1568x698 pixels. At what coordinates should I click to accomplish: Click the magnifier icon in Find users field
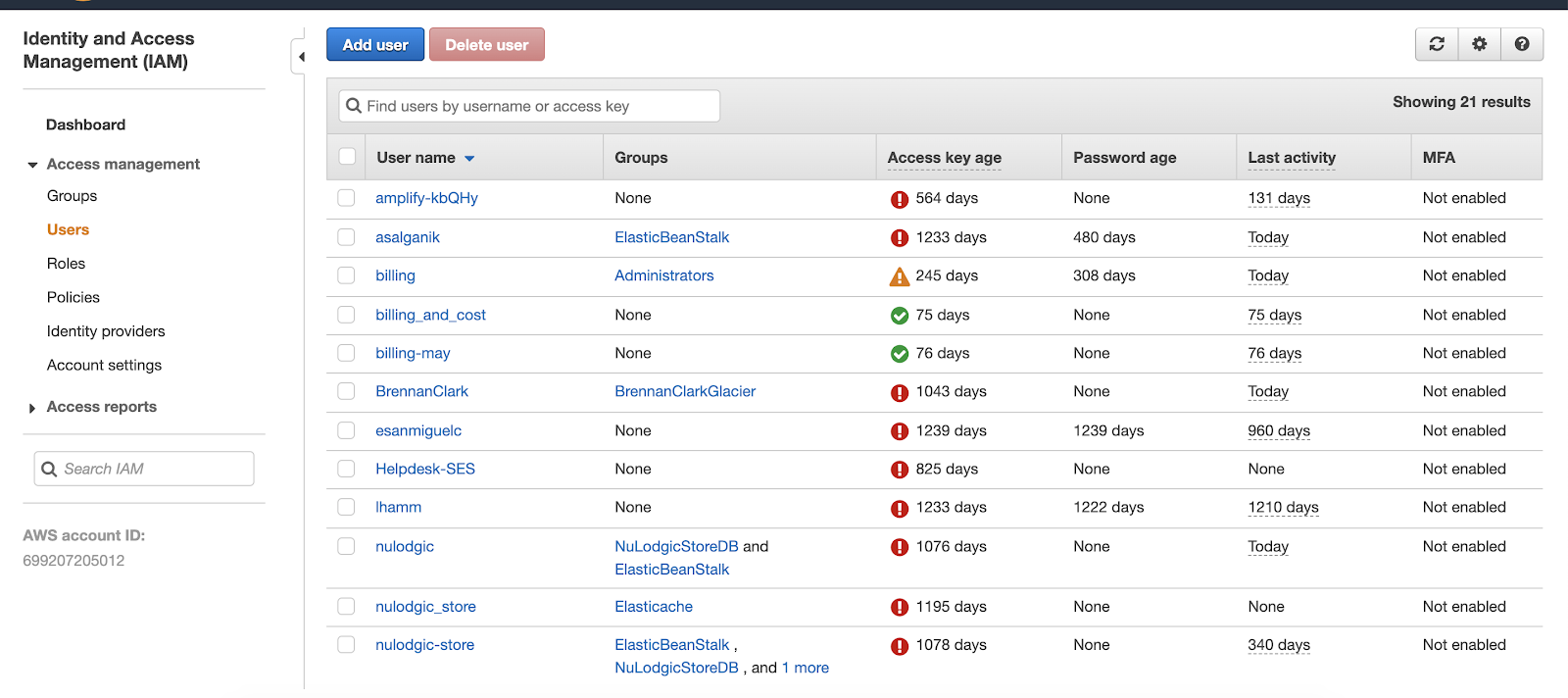coord(354,106)
